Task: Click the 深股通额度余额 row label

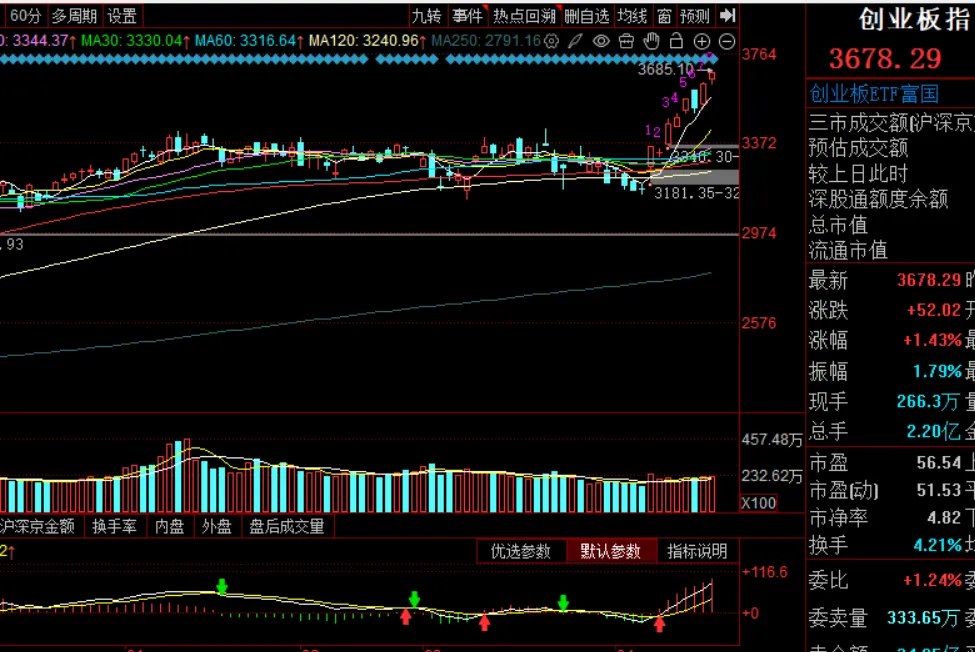Action: click(878, 199)
